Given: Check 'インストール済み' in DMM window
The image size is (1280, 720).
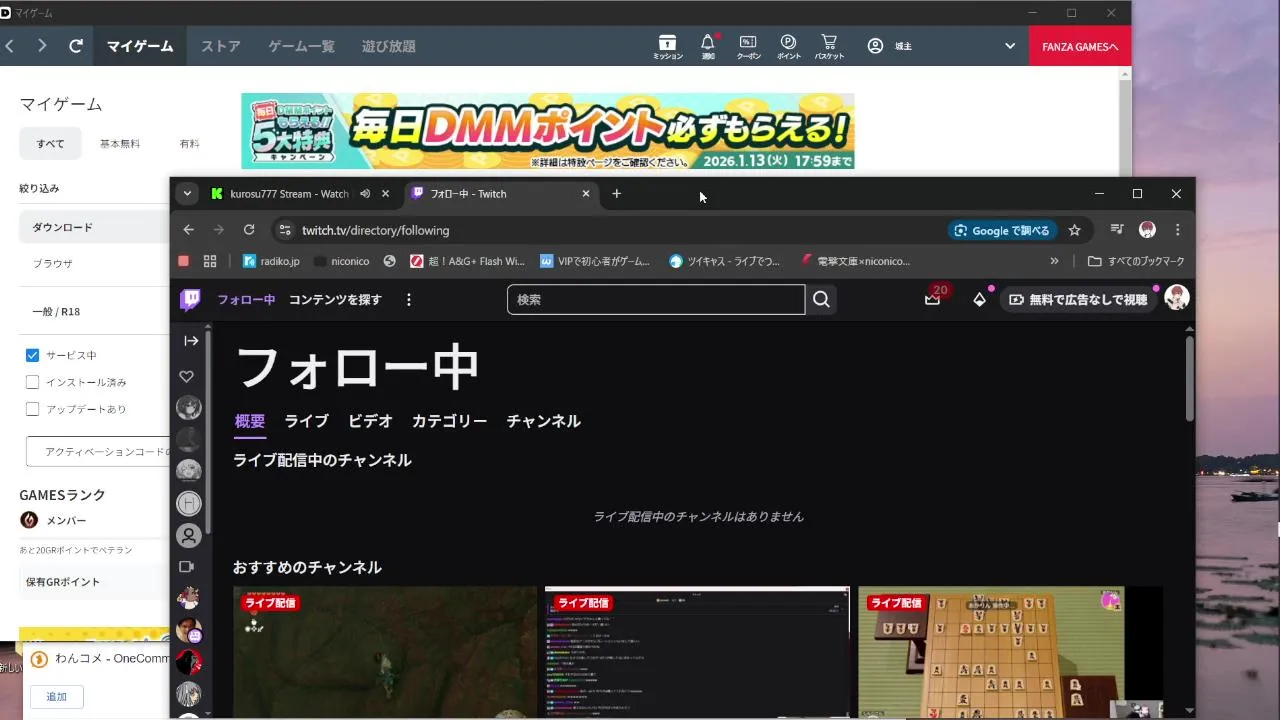Looking at the screenshot, I should [32, 382].
